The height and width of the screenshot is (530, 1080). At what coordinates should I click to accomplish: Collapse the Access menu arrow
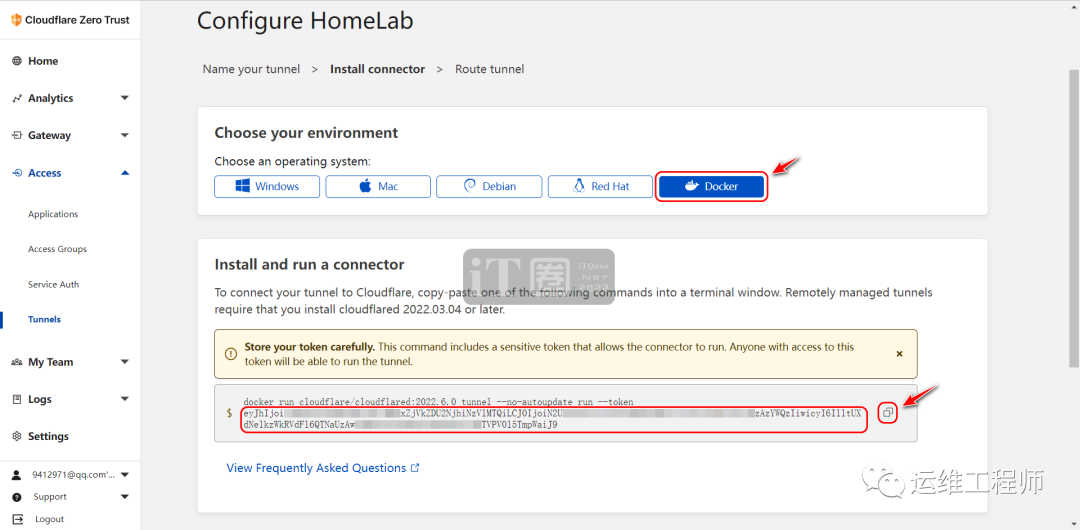tap(125, 173)
